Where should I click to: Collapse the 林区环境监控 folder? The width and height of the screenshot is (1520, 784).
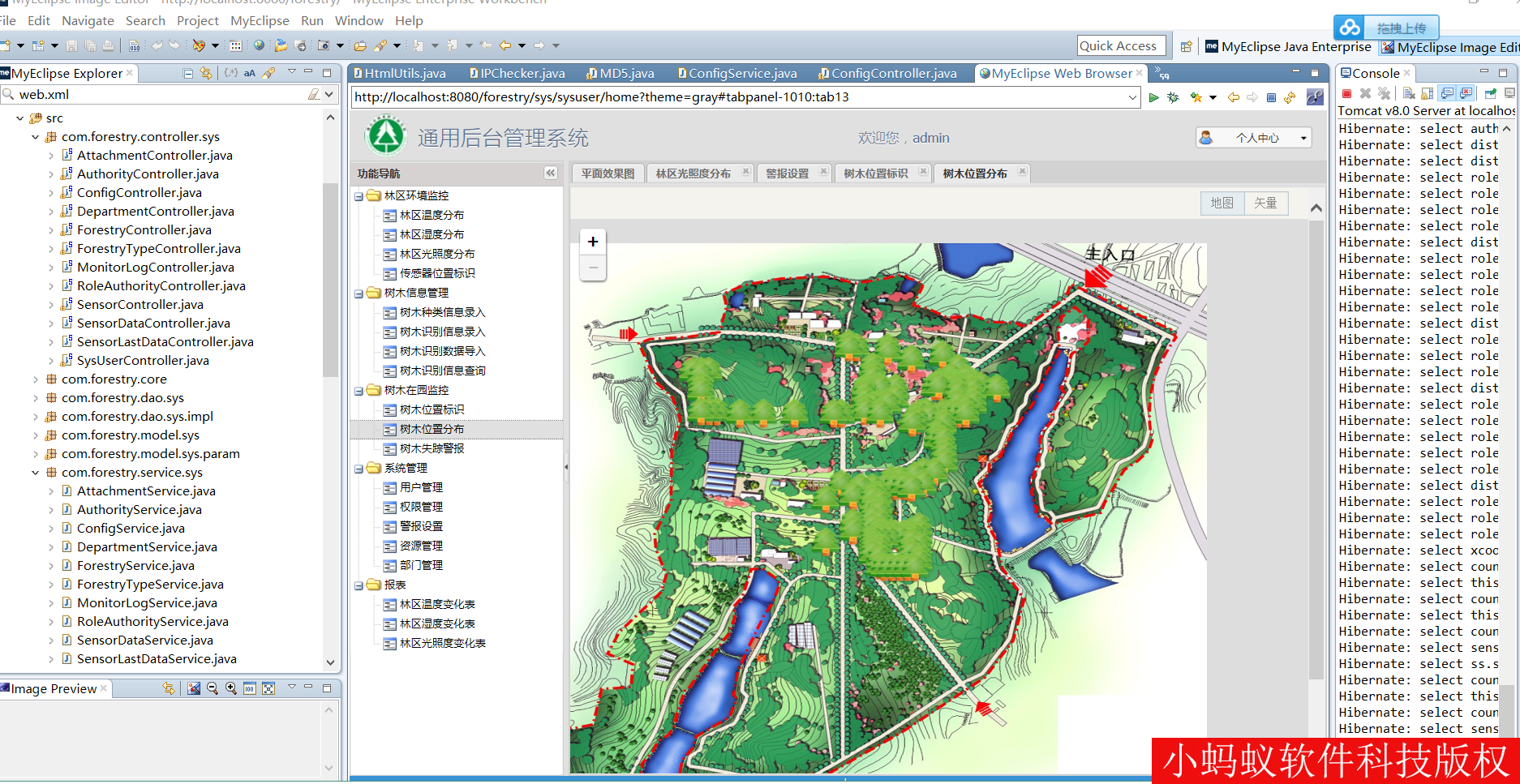(x=359, y=196)
